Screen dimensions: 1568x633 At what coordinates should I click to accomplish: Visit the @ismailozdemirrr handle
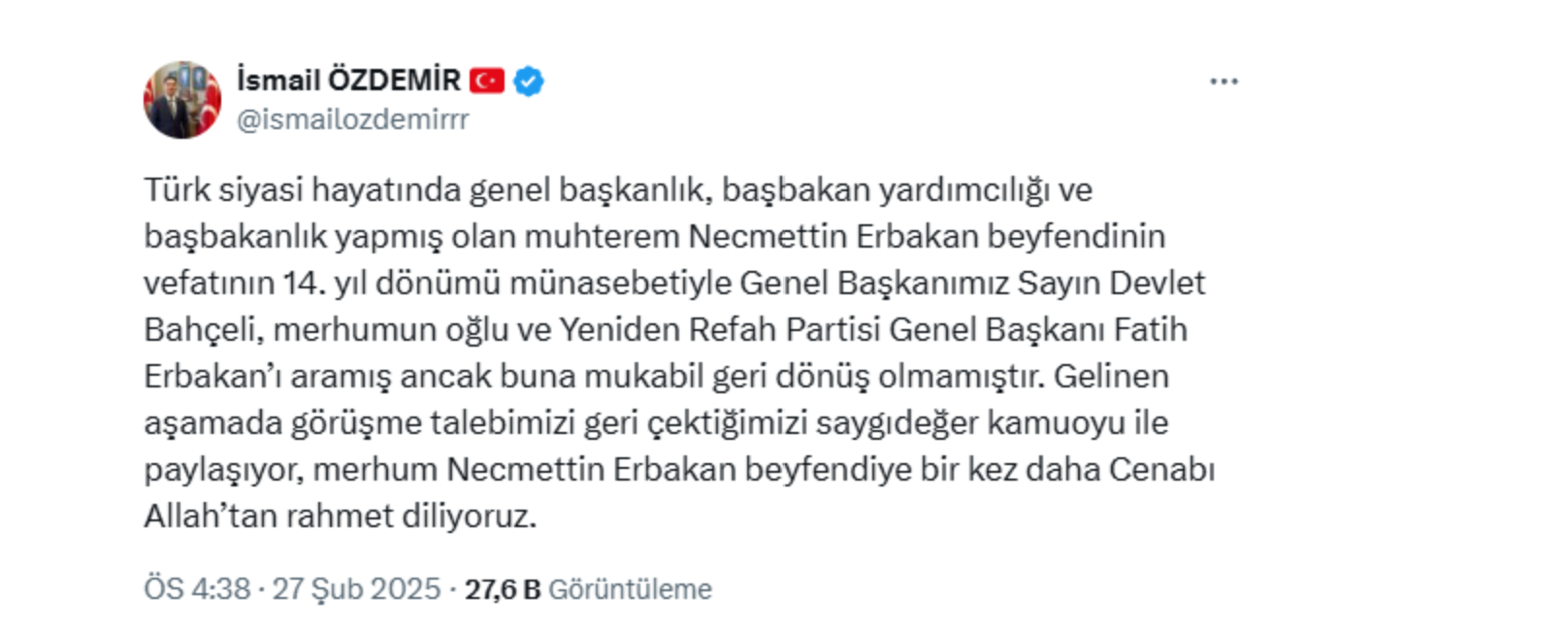[x=353, y=119]
